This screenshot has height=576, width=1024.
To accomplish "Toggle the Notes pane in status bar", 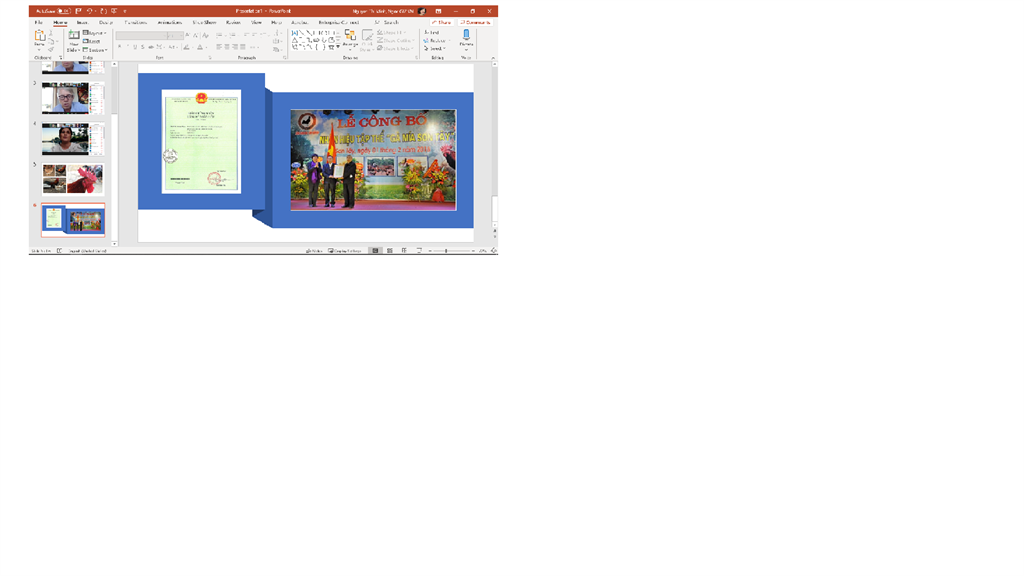I will coord(314,251).
